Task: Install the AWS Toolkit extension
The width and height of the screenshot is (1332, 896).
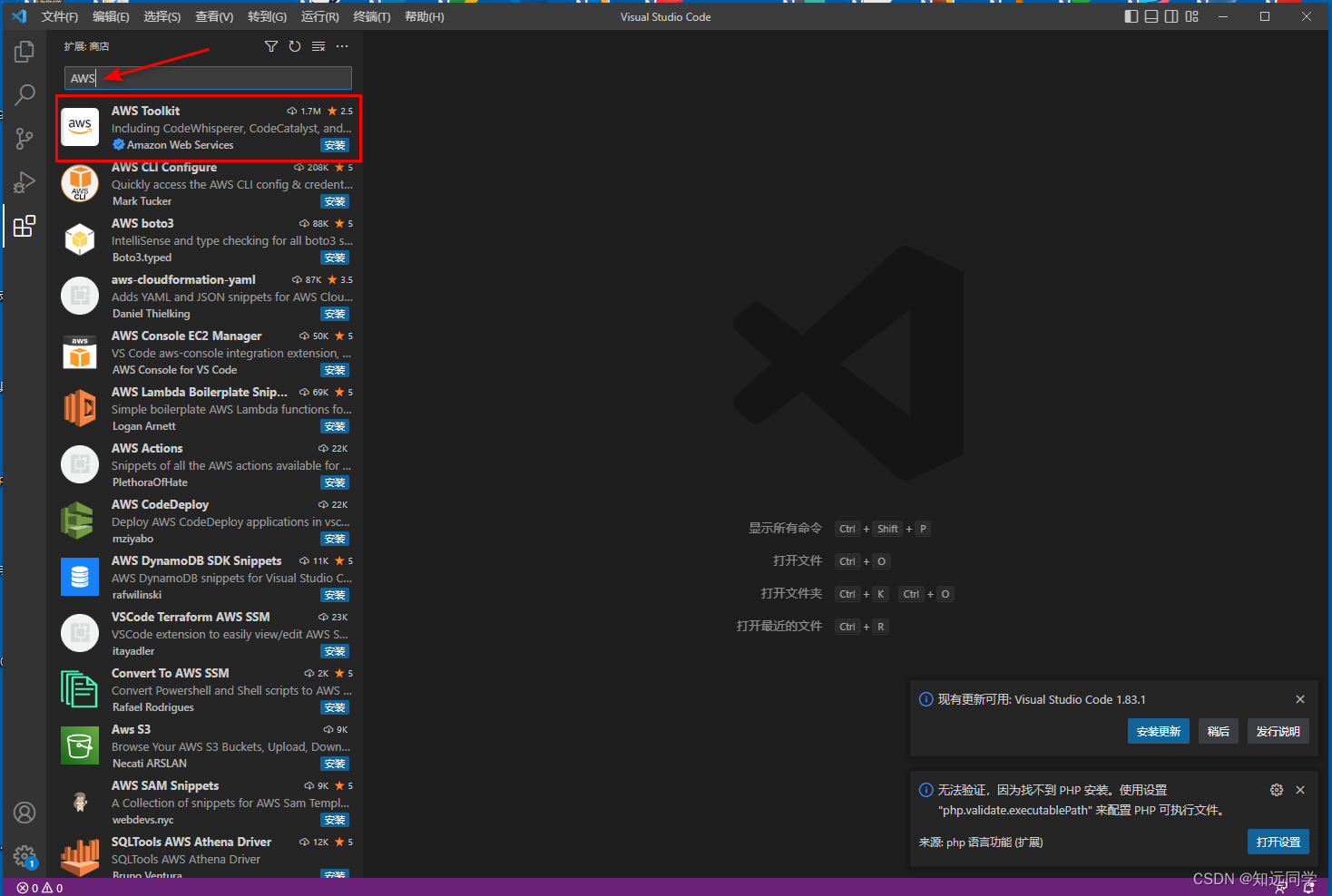Action: coord(335,145)
